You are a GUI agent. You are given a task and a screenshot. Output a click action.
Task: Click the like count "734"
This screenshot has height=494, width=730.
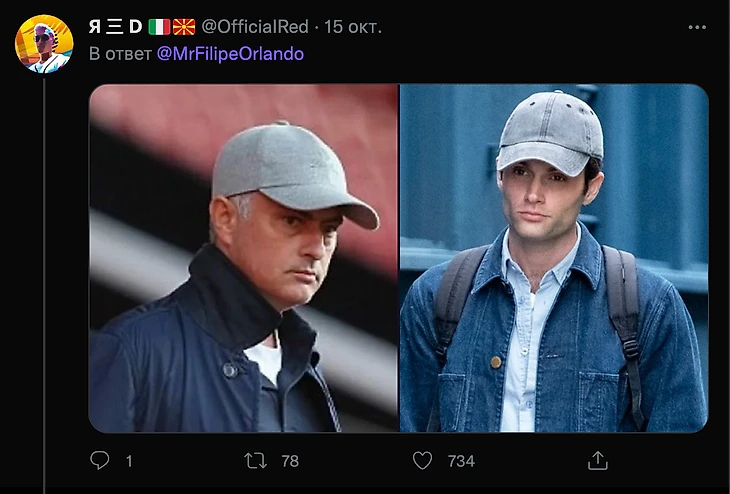pyautogui.click(x=460, y=461)
